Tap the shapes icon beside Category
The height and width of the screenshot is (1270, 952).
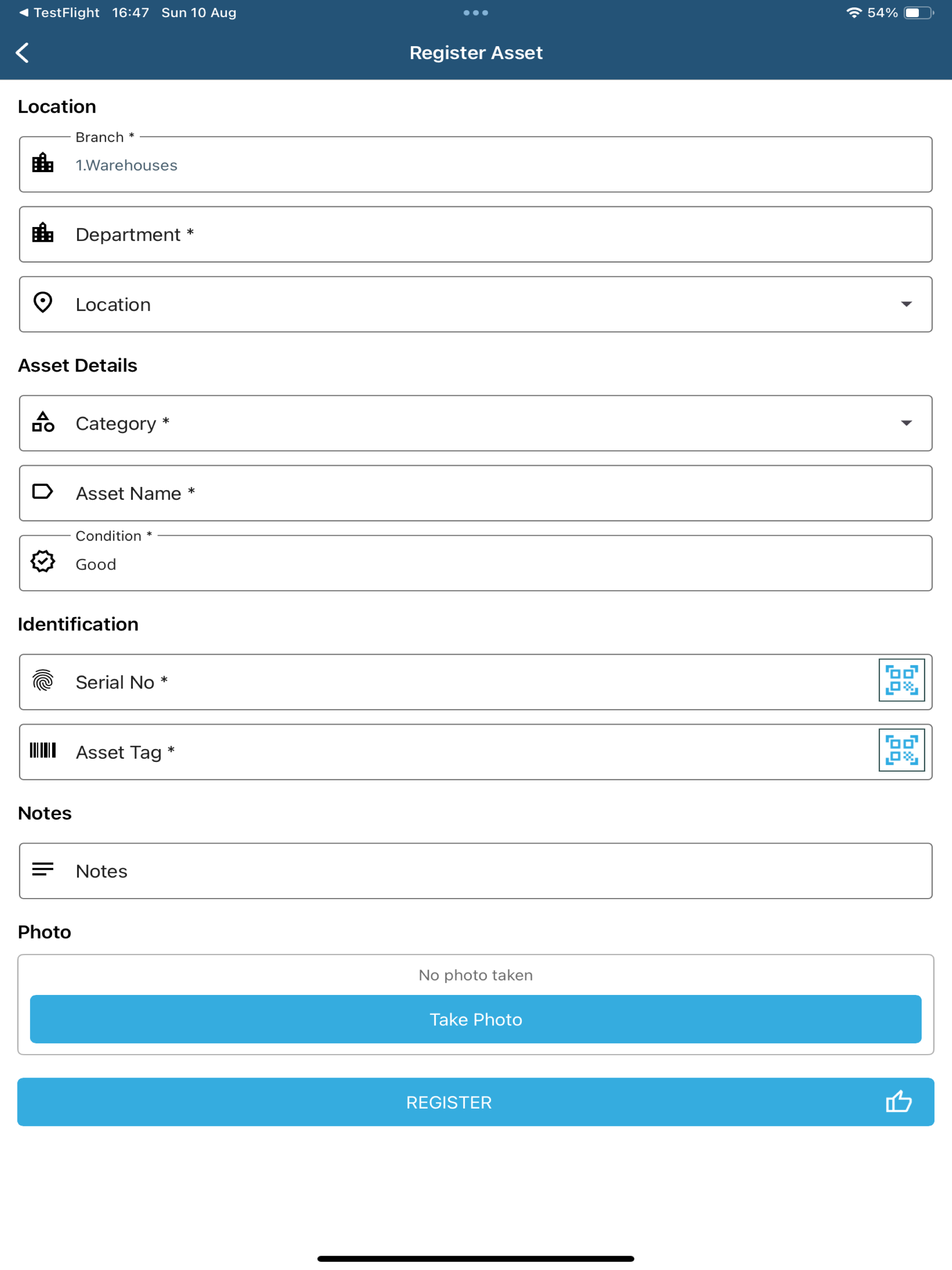(43, 422)
